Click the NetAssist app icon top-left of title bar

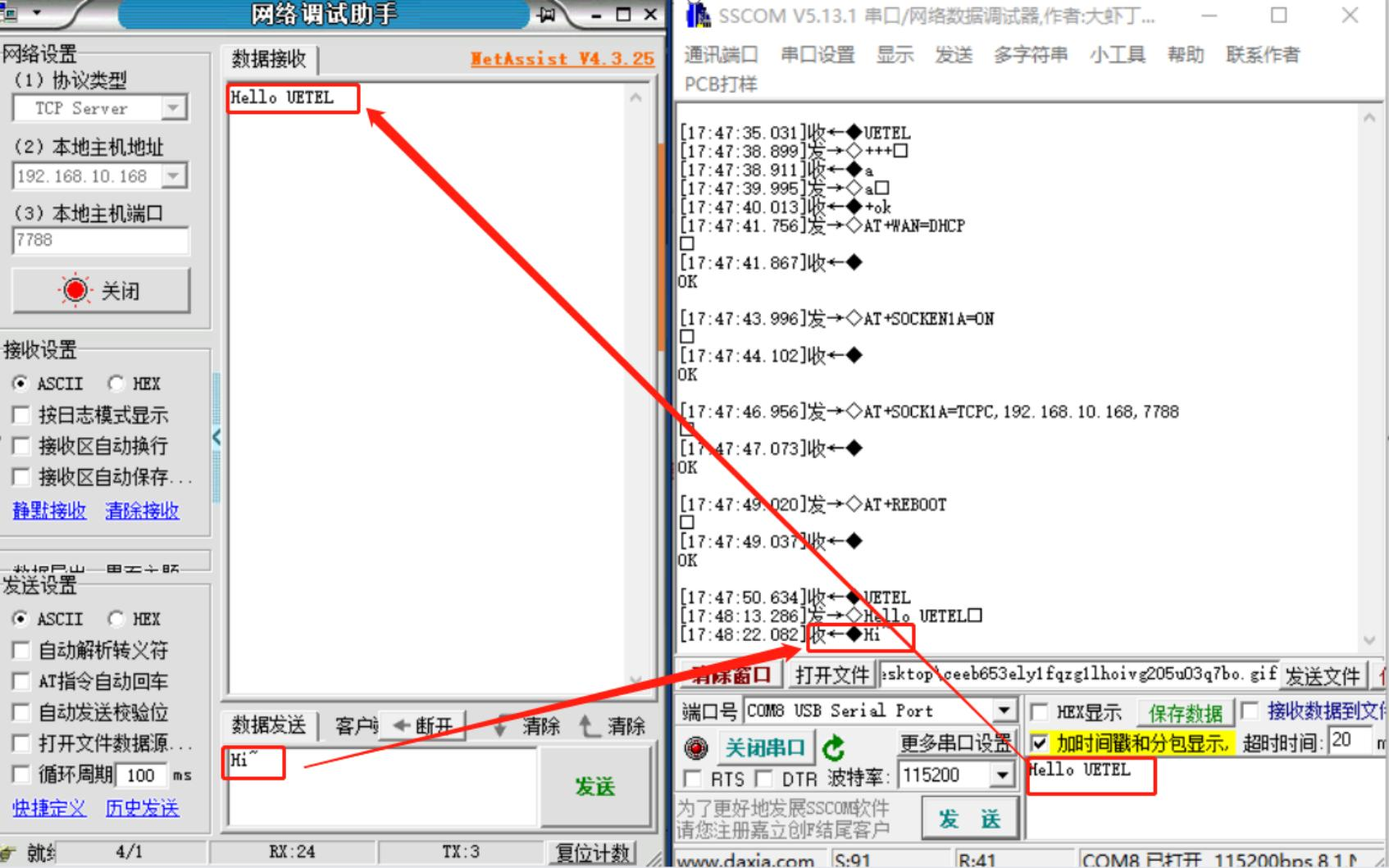(11, 13)
